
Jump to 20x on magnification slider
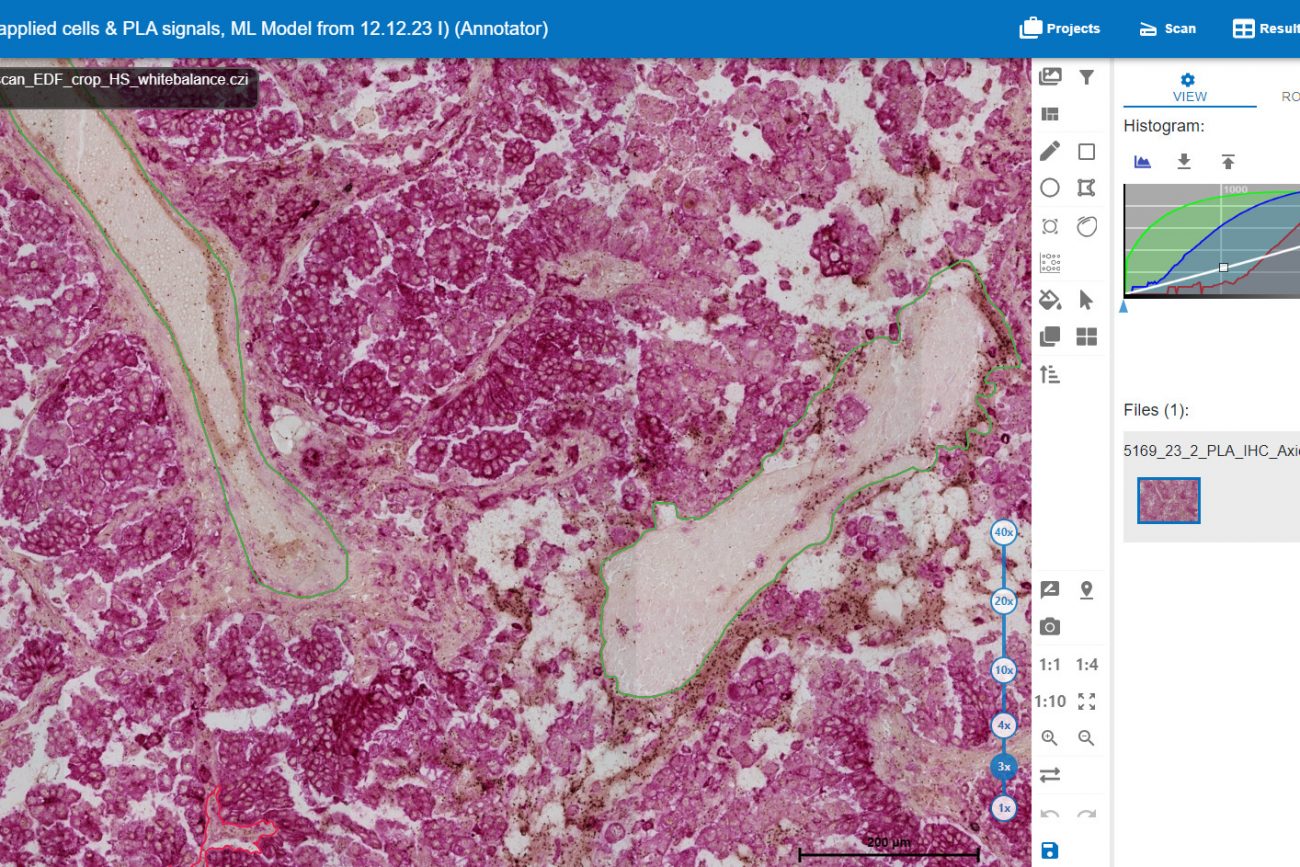(1003, 601)
